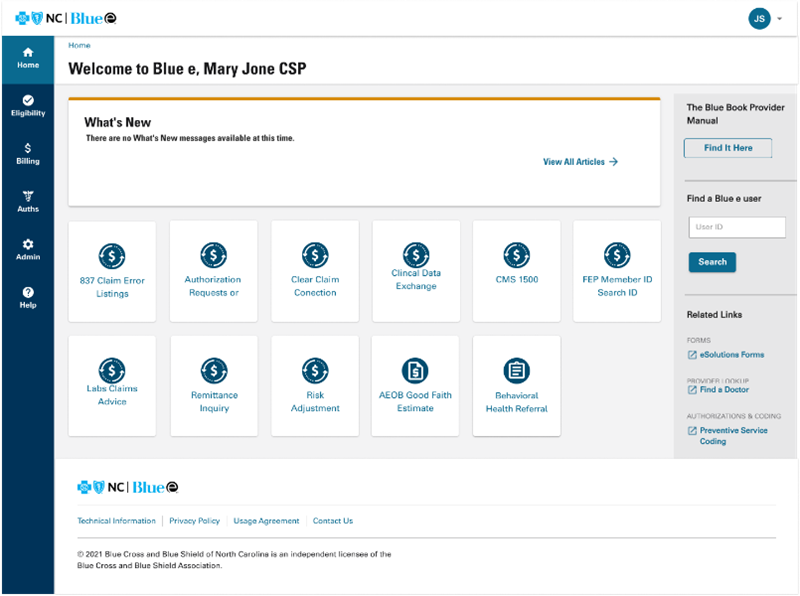
Task: Open the Remittance Inquiry tile
Action: coord(214,386)
